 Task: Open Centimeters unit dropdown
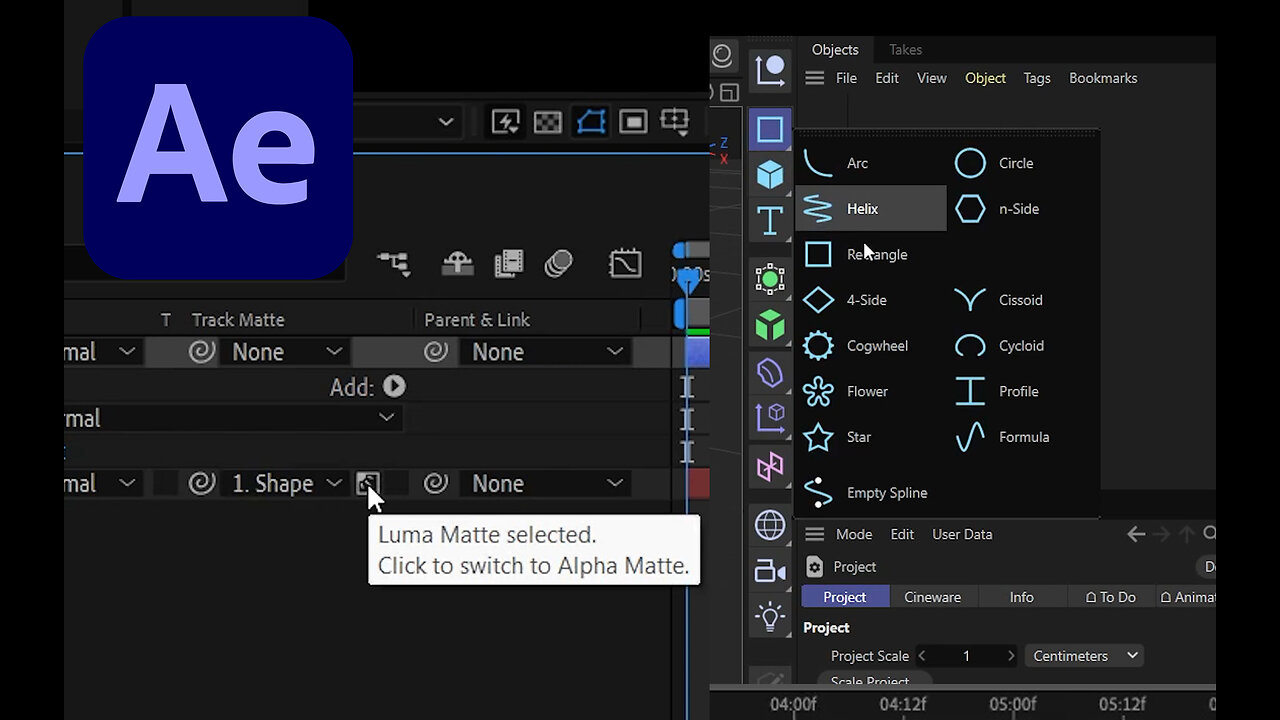(x=1084, y=656)
